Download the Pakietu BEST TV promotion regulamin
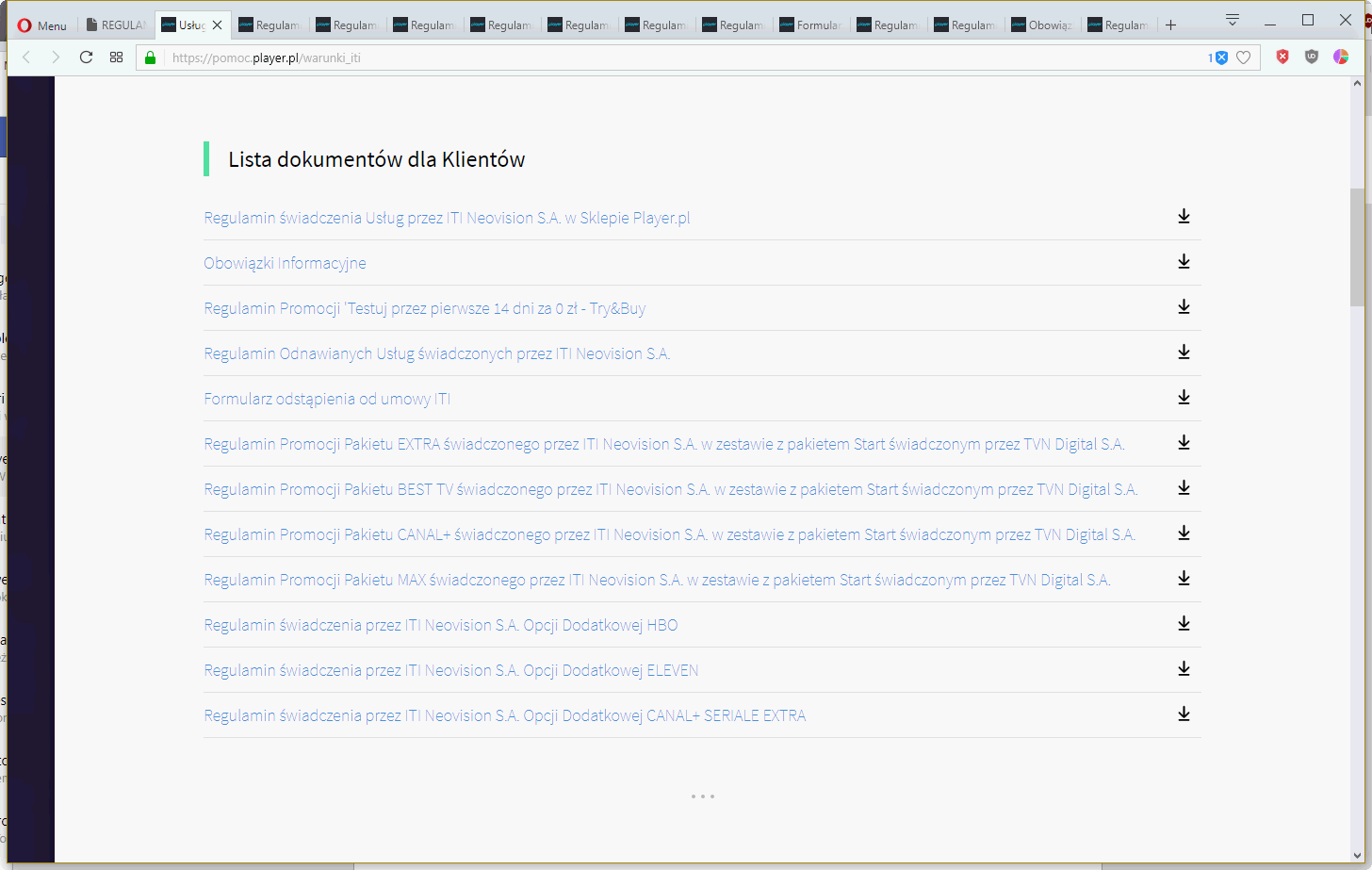 point(1184,488)
